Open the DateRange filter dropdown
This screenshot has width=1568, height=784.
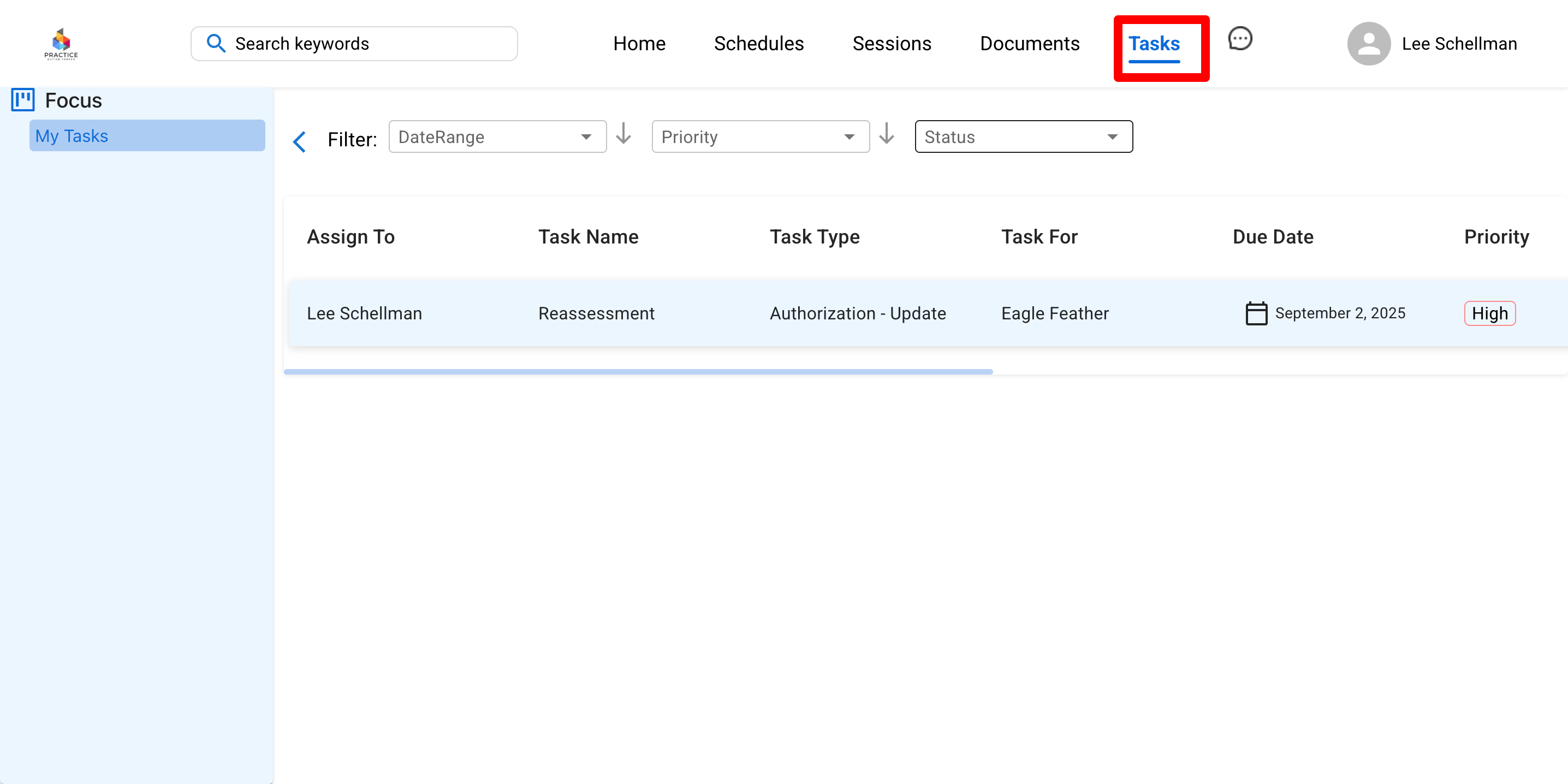[497, 136]
